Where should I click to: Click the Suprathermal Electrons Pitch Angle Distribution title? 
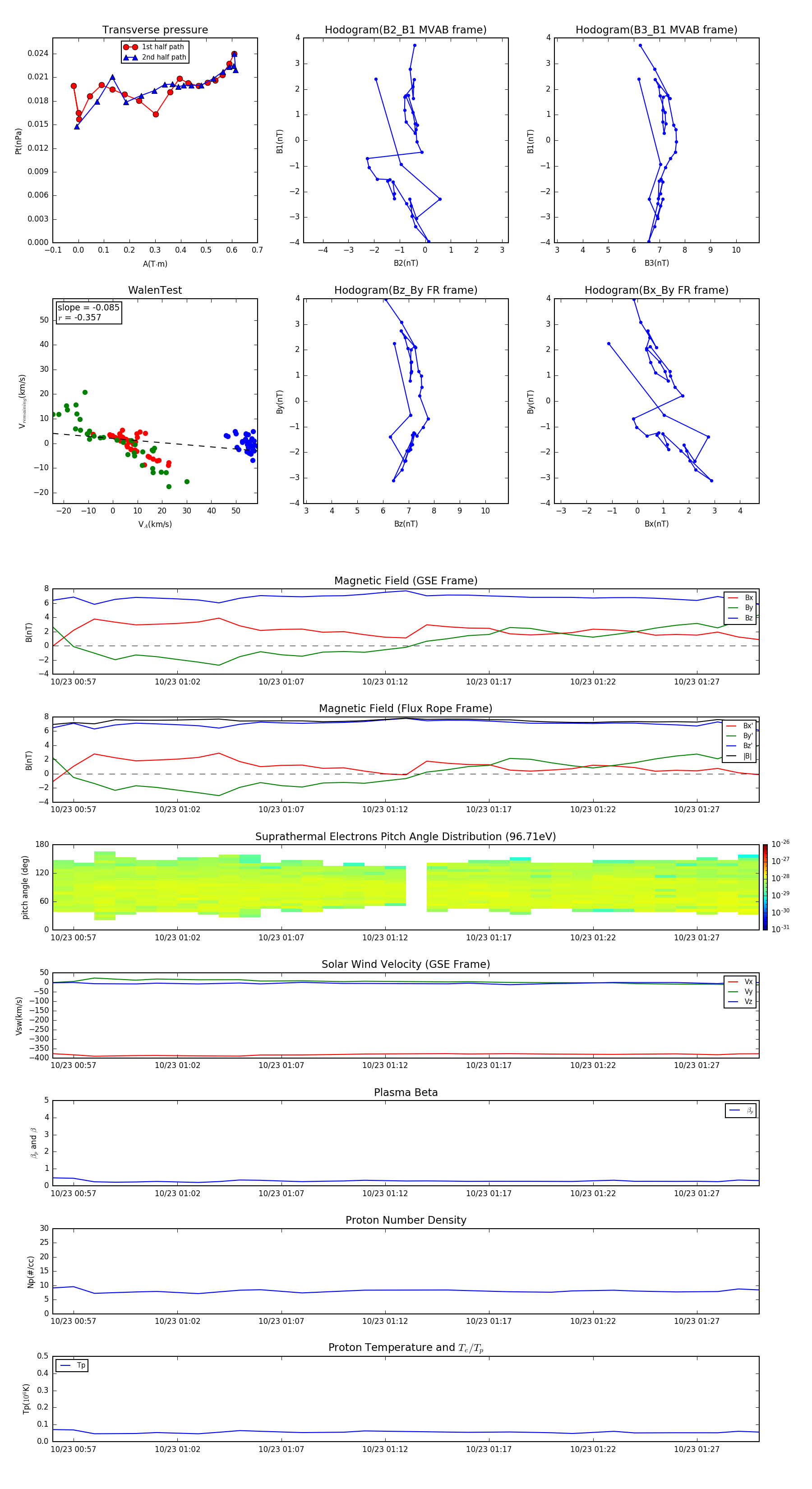pyautogui.click(x=406, y=837)
